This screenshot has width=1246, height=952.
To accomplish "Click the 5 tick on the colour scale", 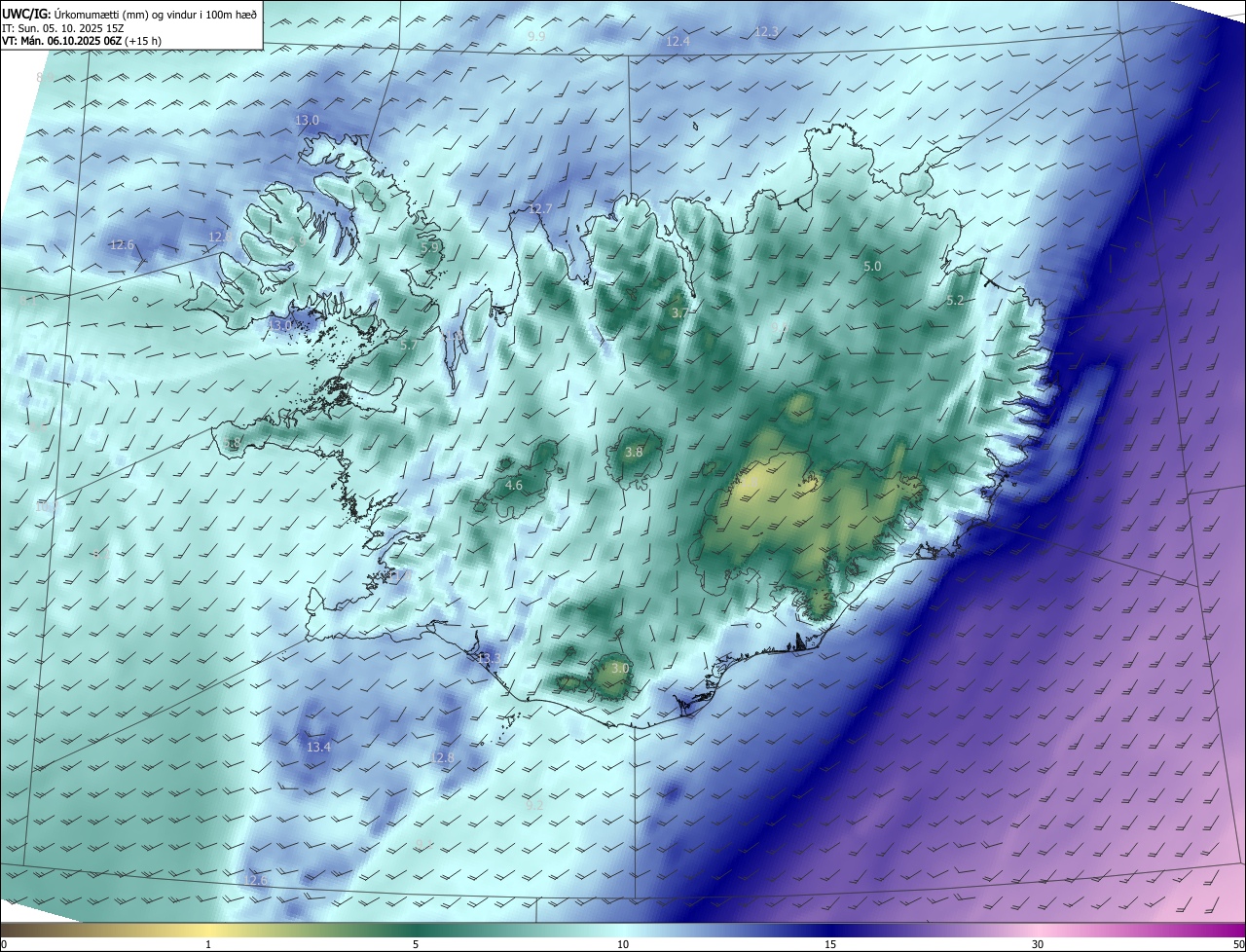I will click(416, 944).
